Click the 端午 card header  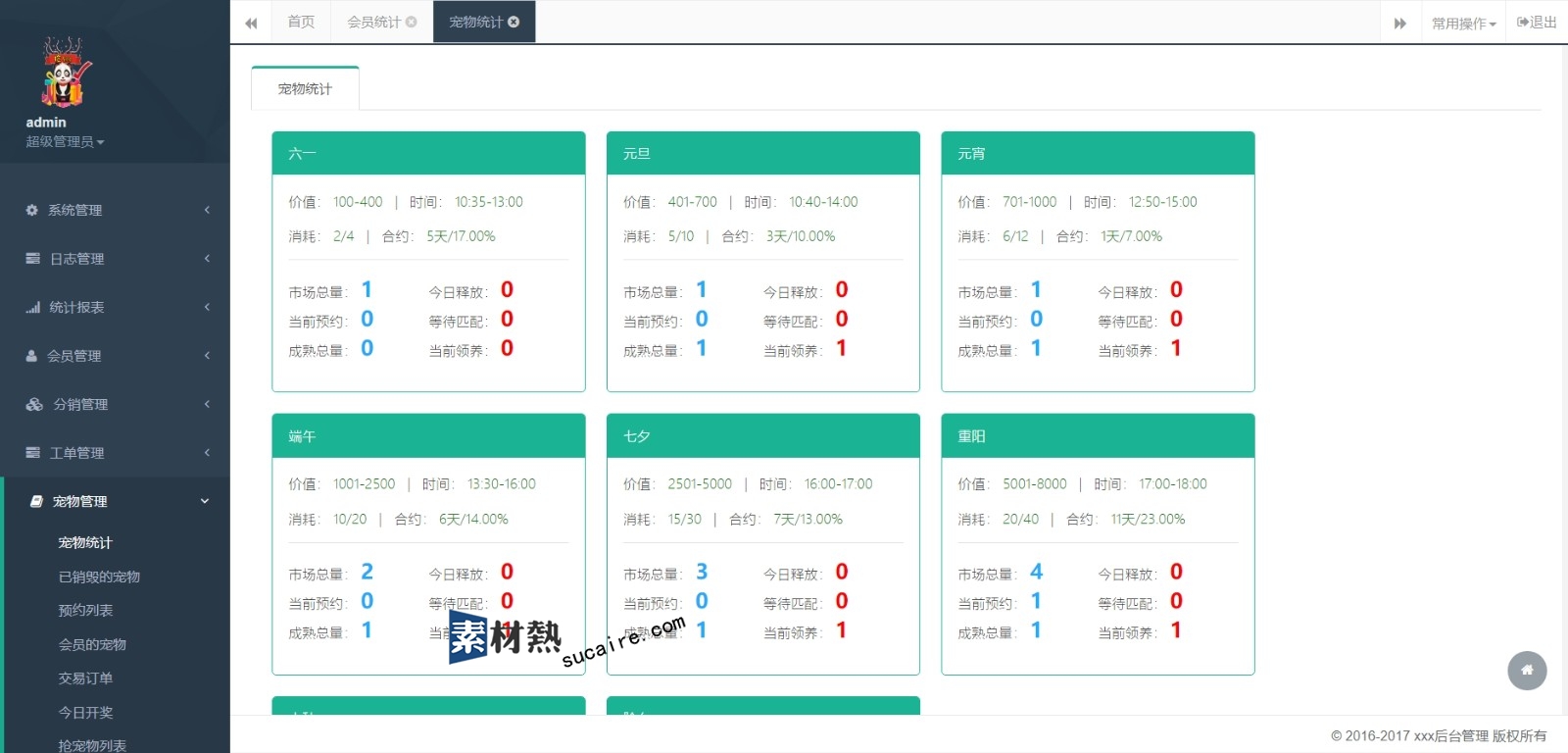[428, 436]
